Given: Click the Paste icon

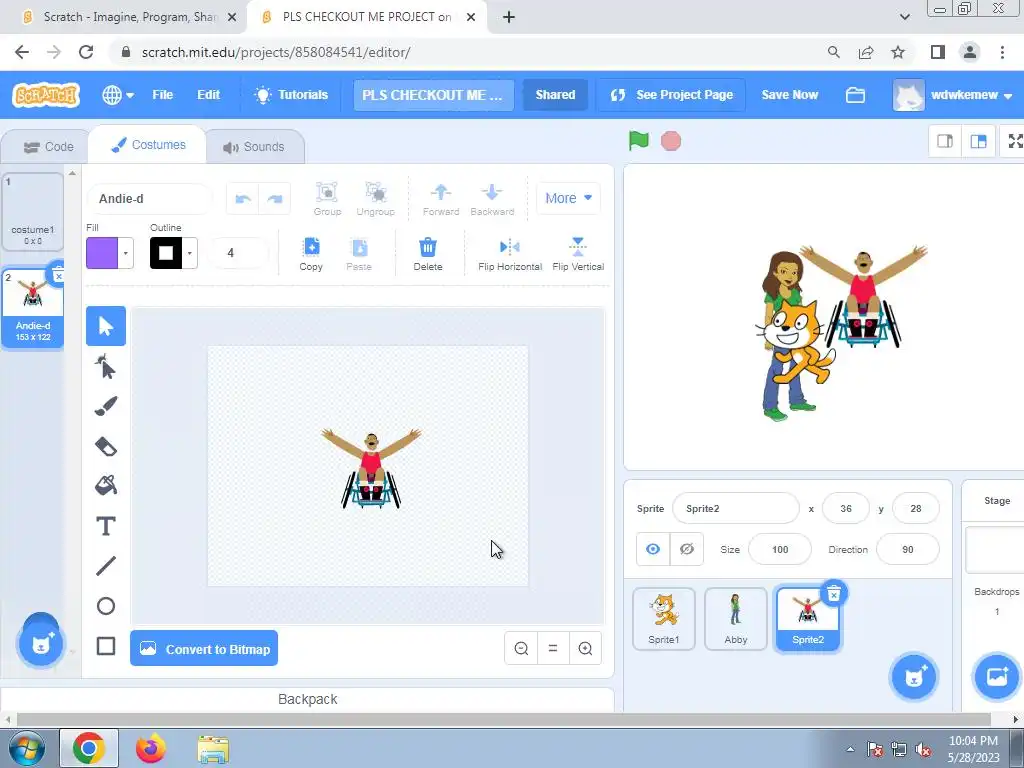Looking at the screenshot, I should (x=359, y=254).
